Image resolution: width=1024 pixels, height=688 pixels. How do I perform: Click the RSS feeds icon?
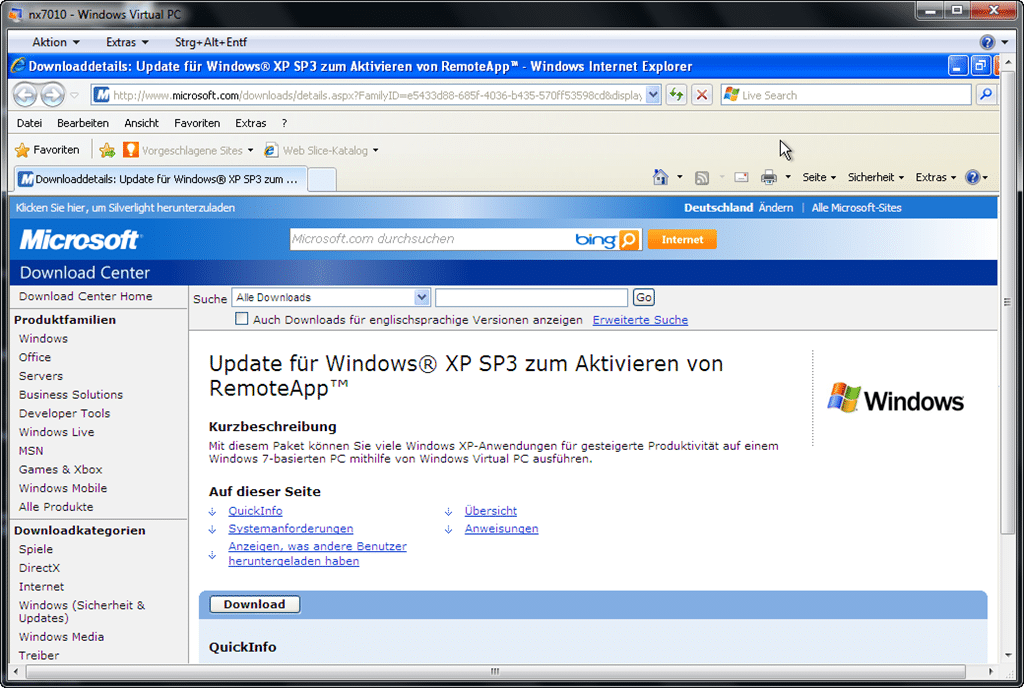702,178
